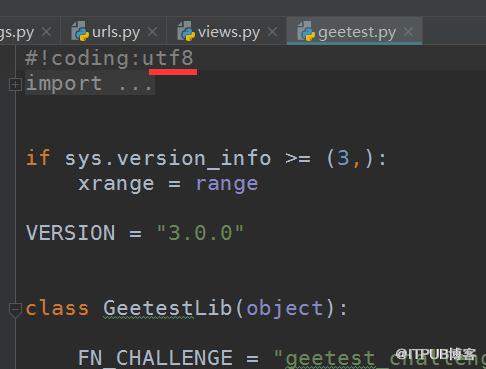Screen dimensions: 486x369
Task: Close the views.py tab
Action: pos(272,32)
